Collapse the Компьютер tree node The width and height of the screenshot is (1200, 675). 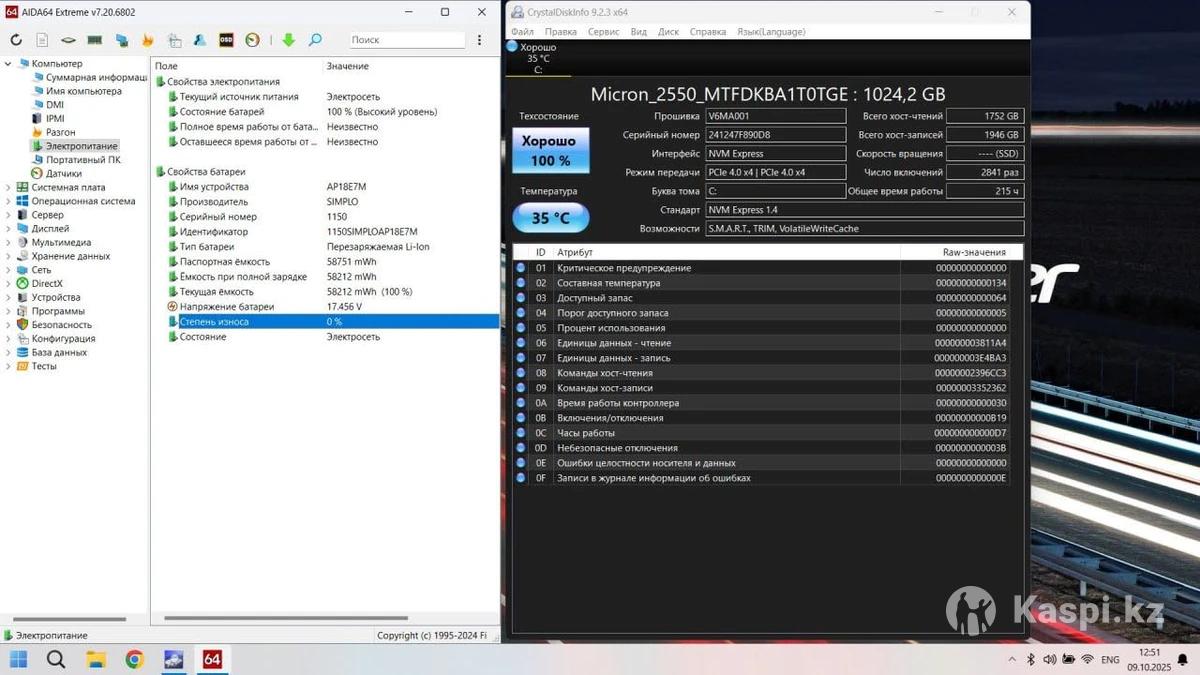pos(9,64)
